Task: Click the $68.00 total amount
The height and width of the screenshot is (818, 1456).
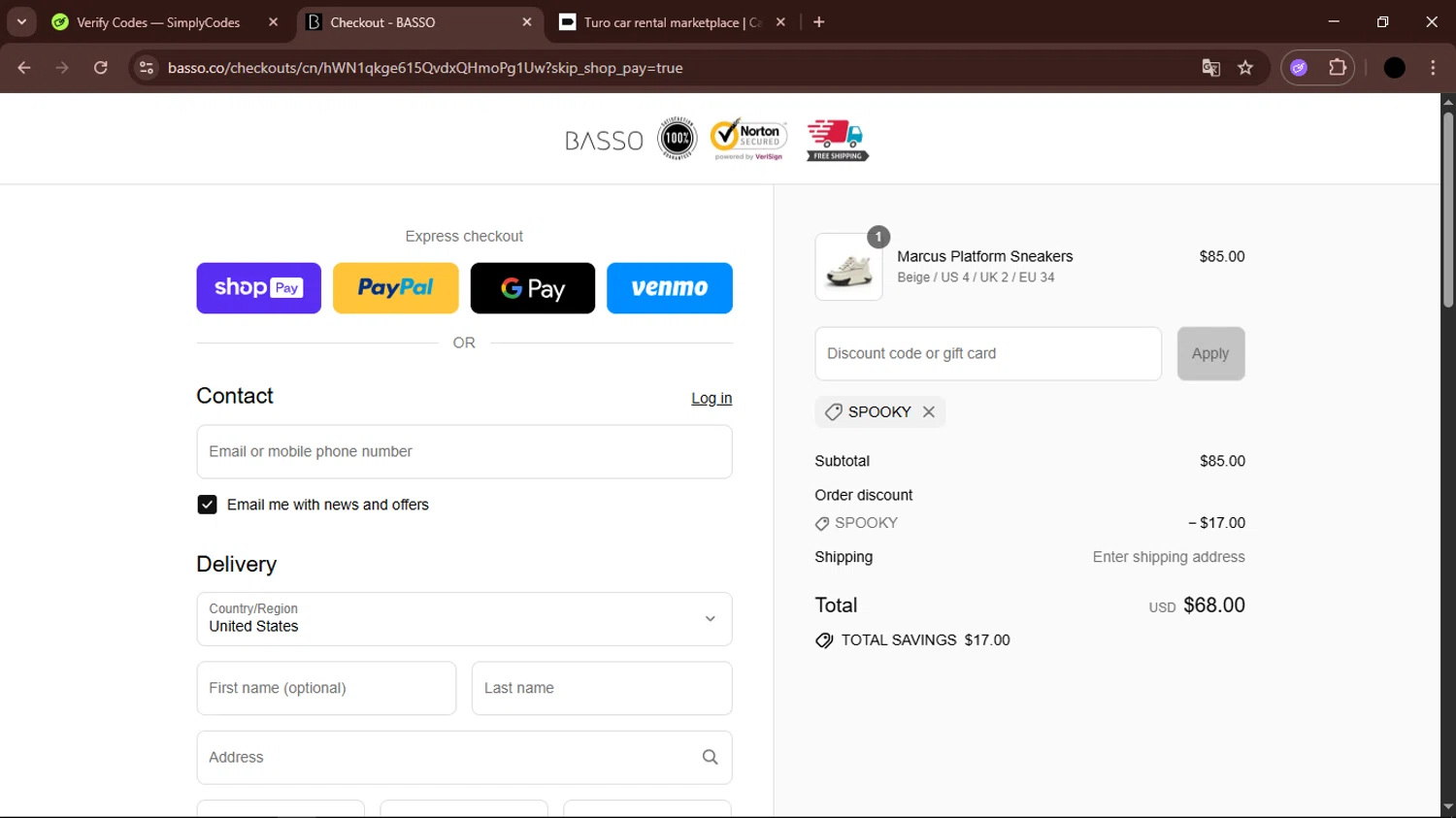Action: (1214, 605)
